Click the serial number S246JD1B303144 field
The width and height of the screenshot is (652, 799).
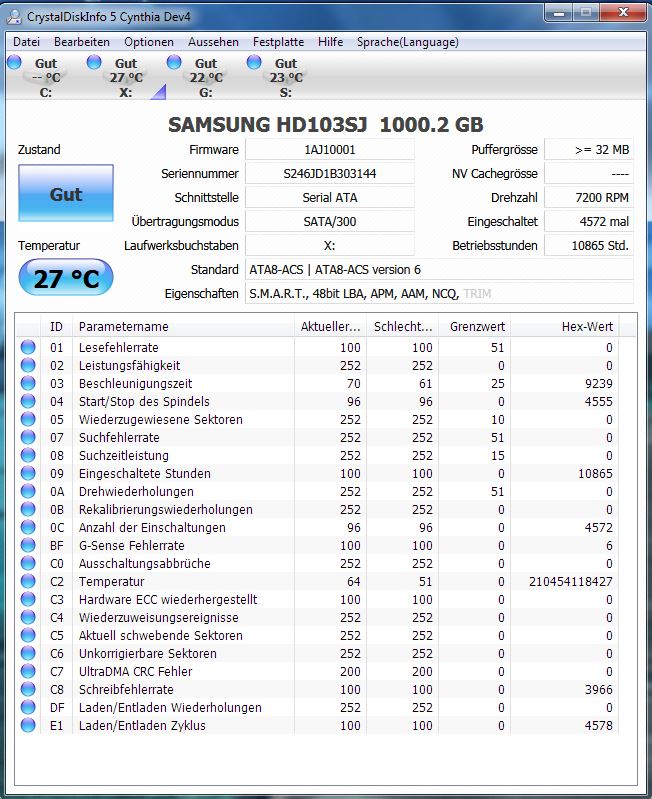330,173
